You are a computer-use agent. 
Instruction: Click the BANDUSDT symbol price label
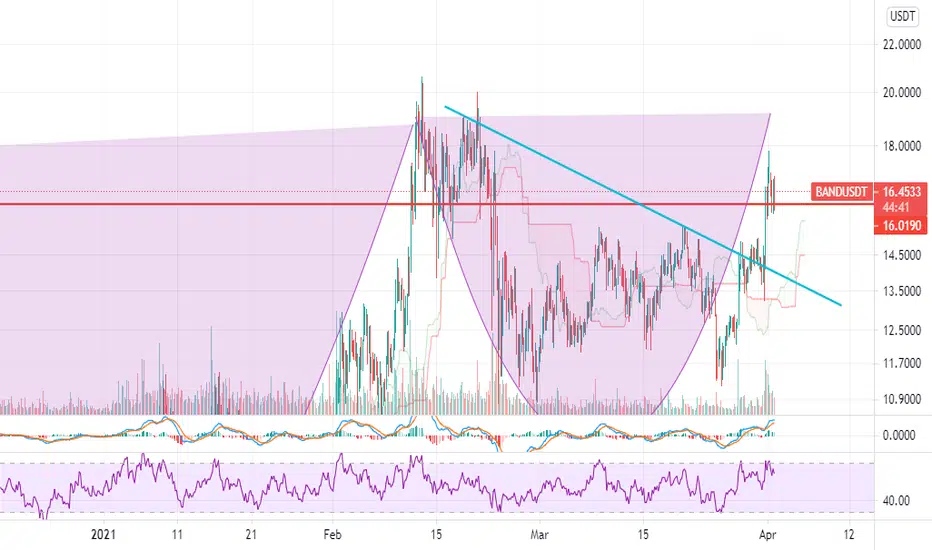point(841,191)
